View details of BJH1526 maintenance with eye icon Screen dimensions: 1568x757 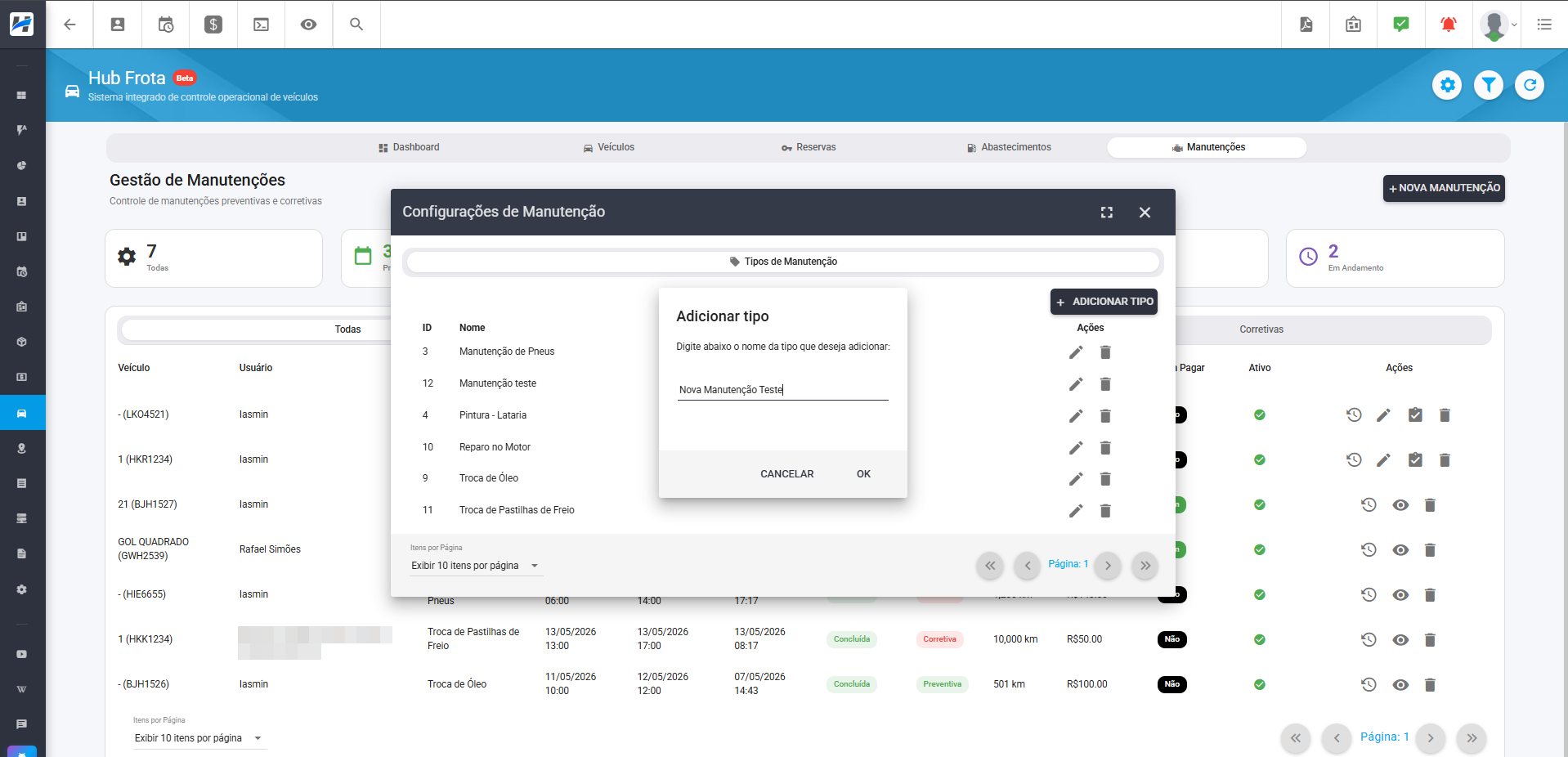[1400, 685]
